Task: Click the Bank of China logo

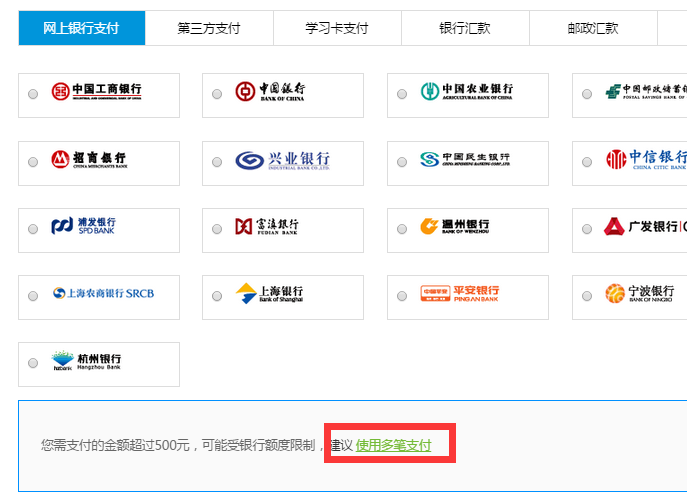Action: pos(270,92)
